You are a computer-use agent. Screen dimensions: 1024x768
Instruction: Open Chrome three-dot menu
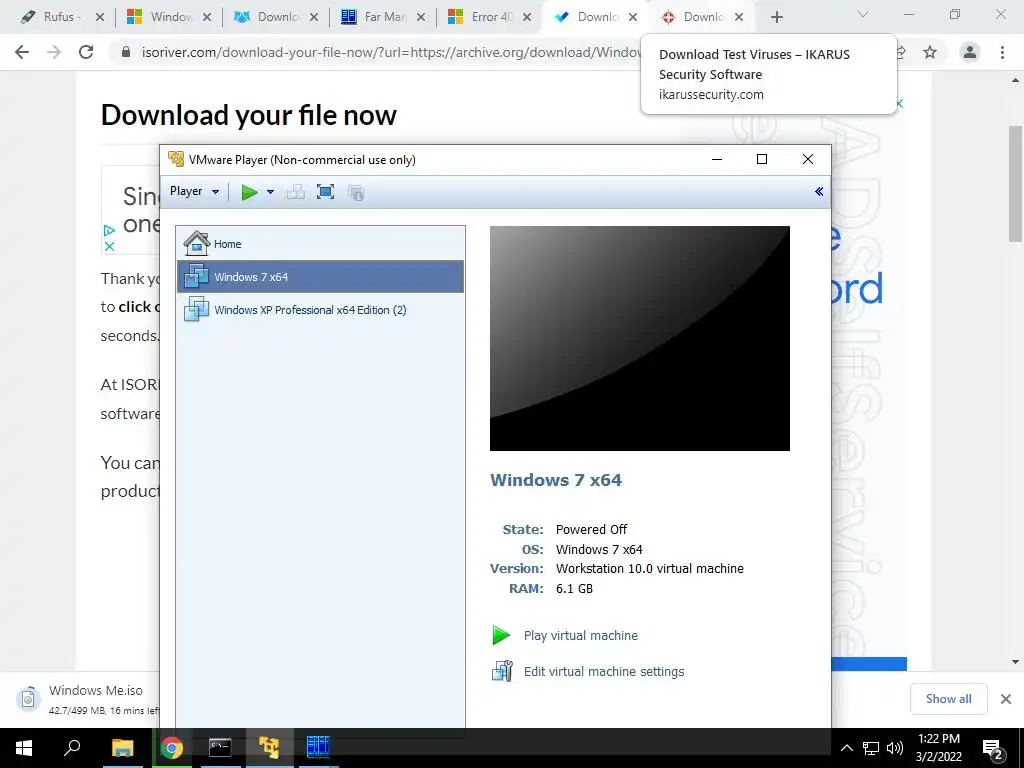(1002, 52)
